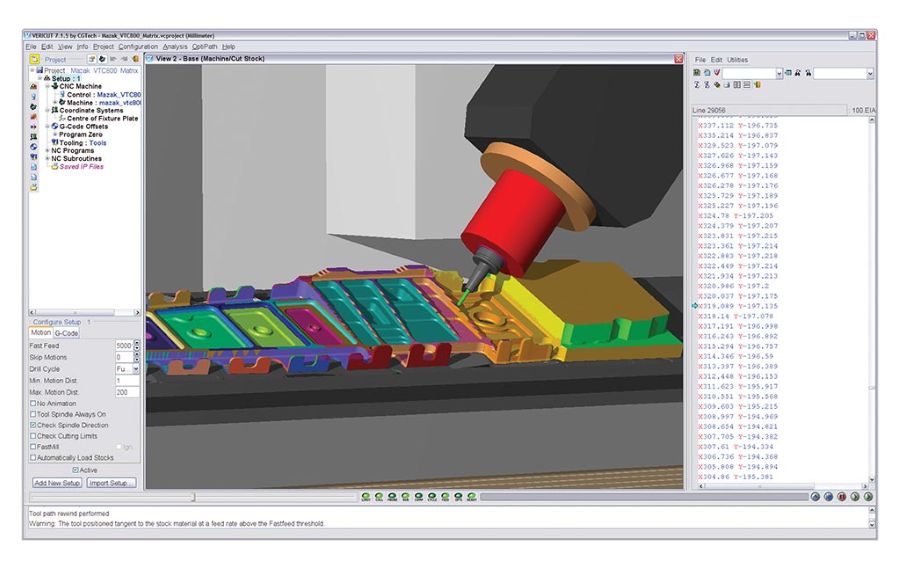Image resolution: width=900 pixels, height=569 pixels.
Task: Click NC line X319.089 Y-197.135
Action: 738,306
